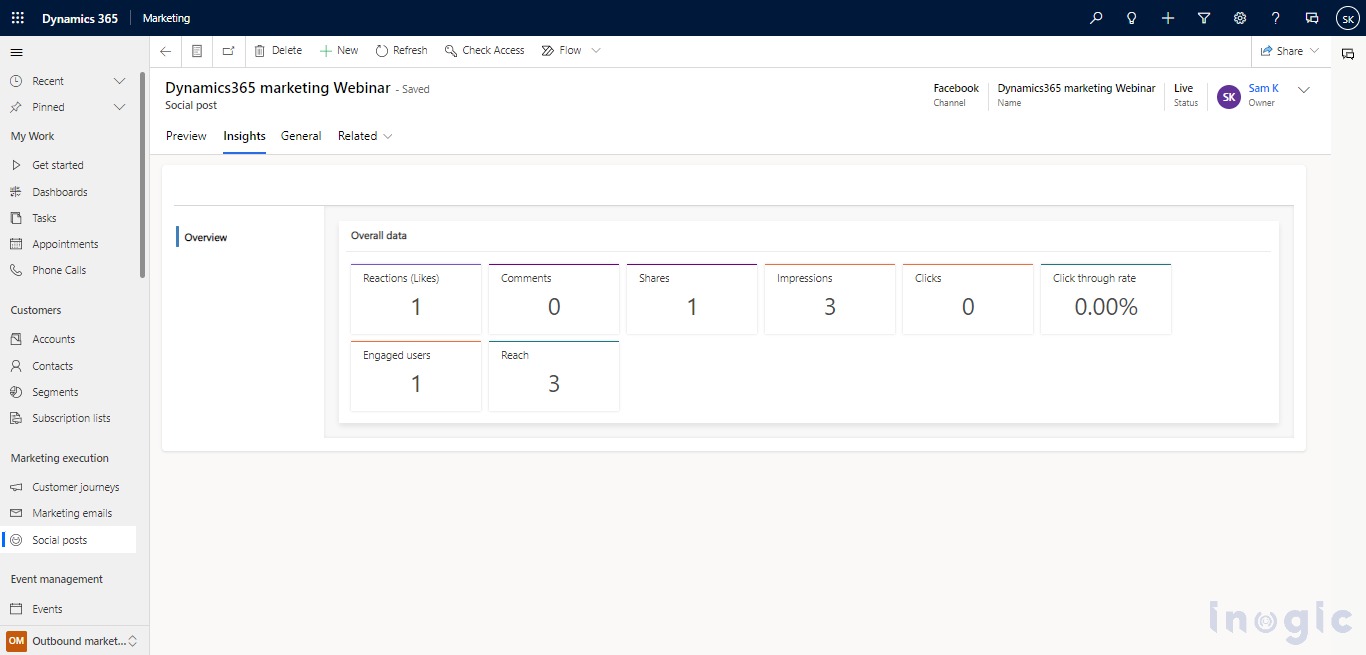The height and width of the screenshot is (655, 1366).
Task: Expand the Flow dropdown chevron
Action: coord(596,51)
